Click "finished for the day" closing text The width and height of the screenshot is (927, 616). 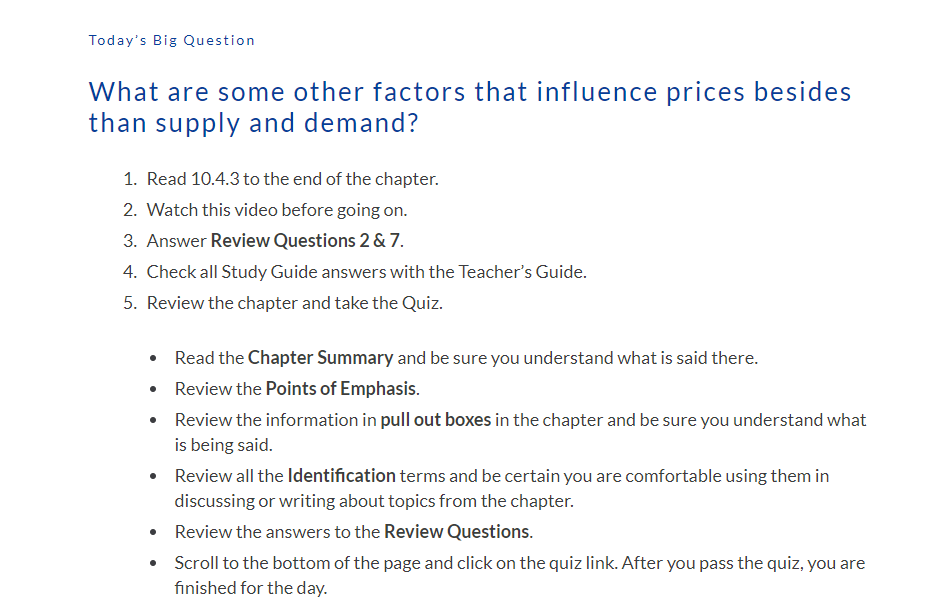(249, 588)
